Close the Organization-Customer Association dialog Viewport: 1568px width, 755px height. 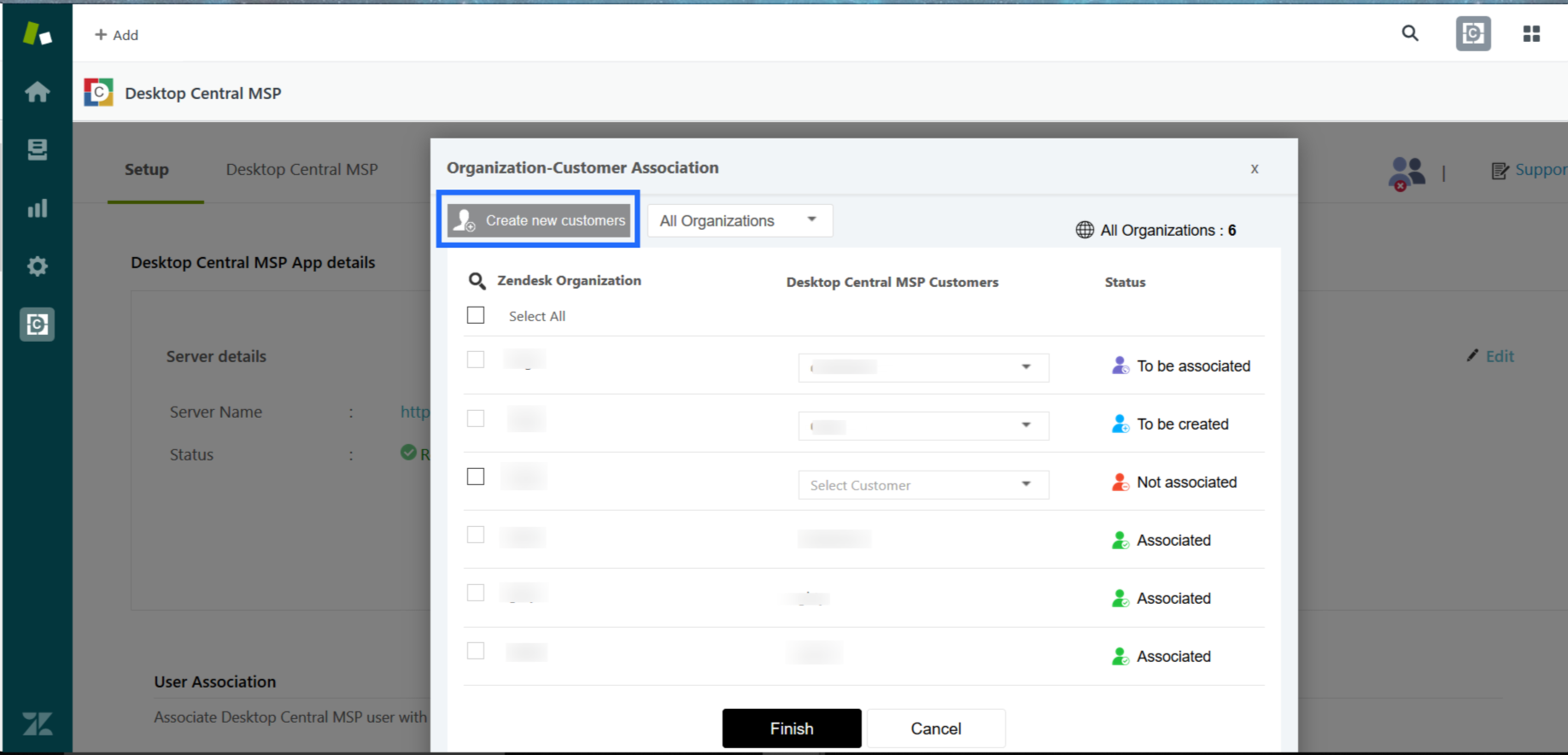point(1255,168)
